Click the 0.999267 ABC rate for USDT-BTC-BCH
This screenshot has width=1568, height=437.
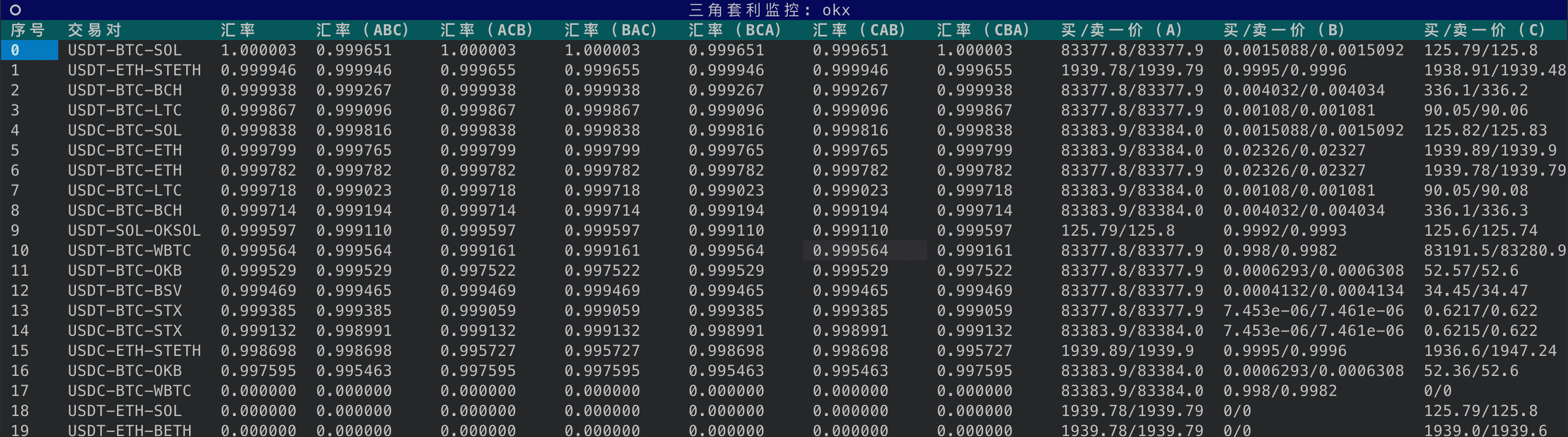click(x=354, y=90)
